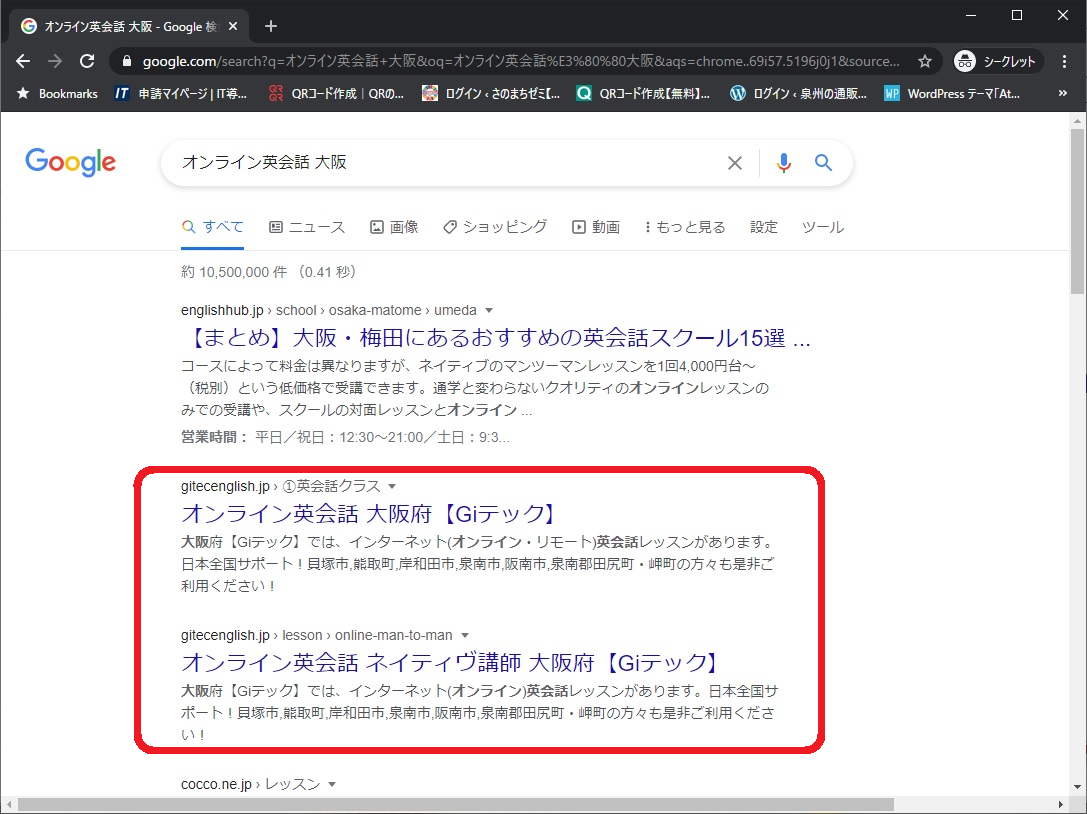
Task: Show more bookmarks with double chevron
Action: click(x=1063, y=94)
